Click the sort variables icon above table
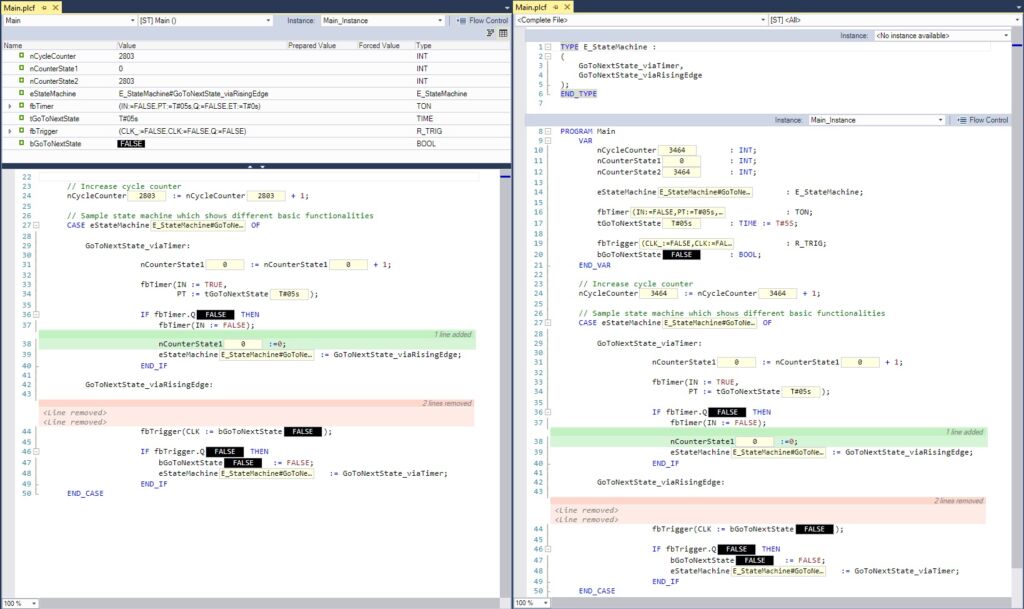Screen dimensions: 1024x609 point(490,33)
